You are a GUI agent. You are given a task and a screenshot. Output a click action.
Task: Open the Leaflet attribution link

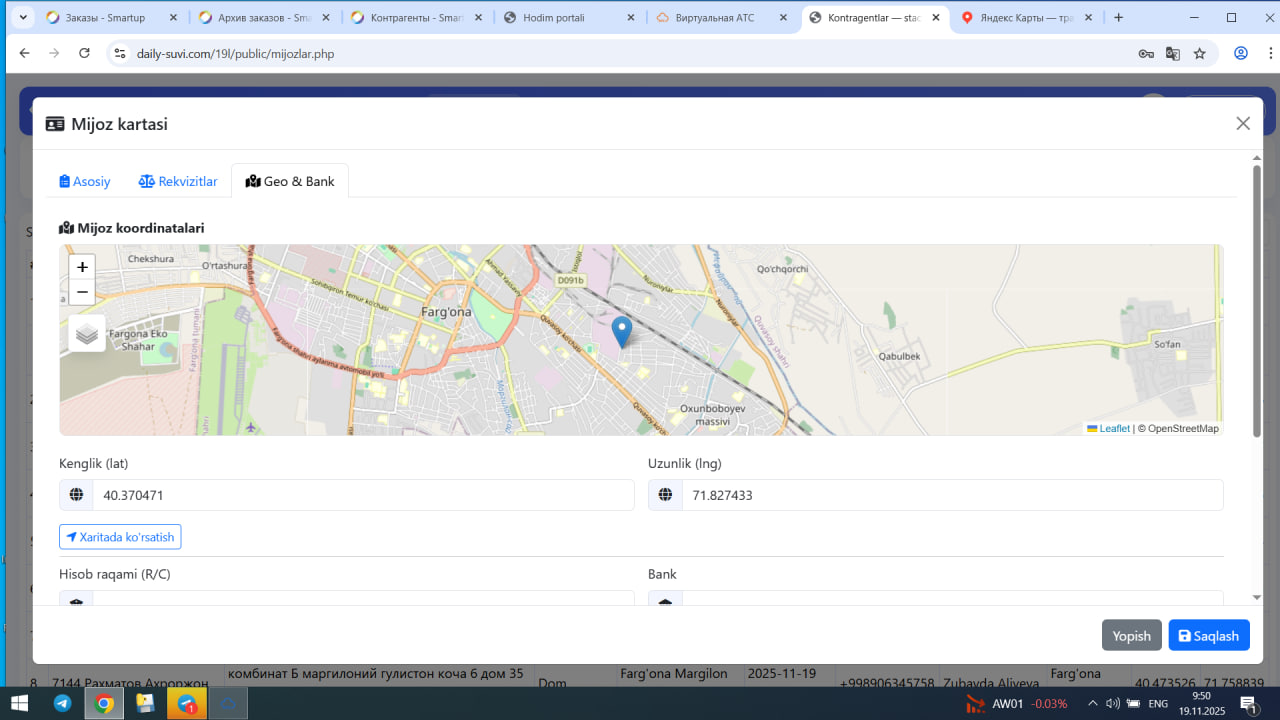click(1109, 428)
